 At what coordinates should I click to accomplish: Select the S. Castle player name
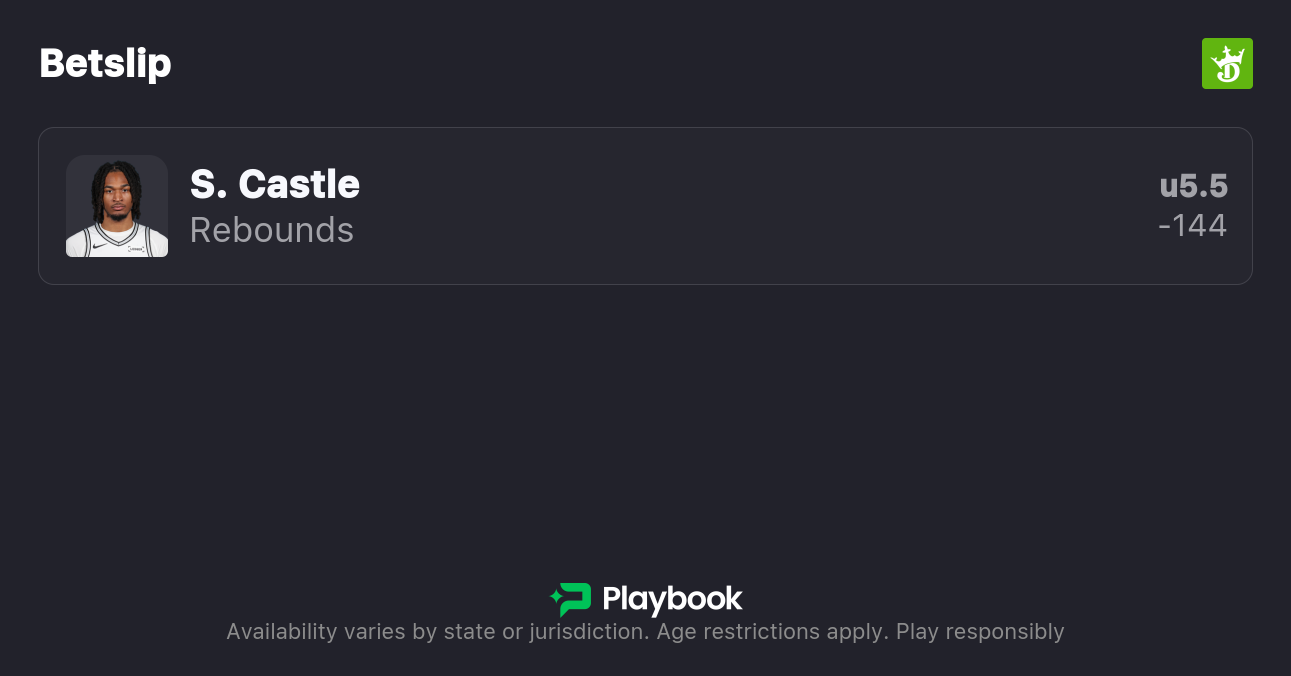275,184
